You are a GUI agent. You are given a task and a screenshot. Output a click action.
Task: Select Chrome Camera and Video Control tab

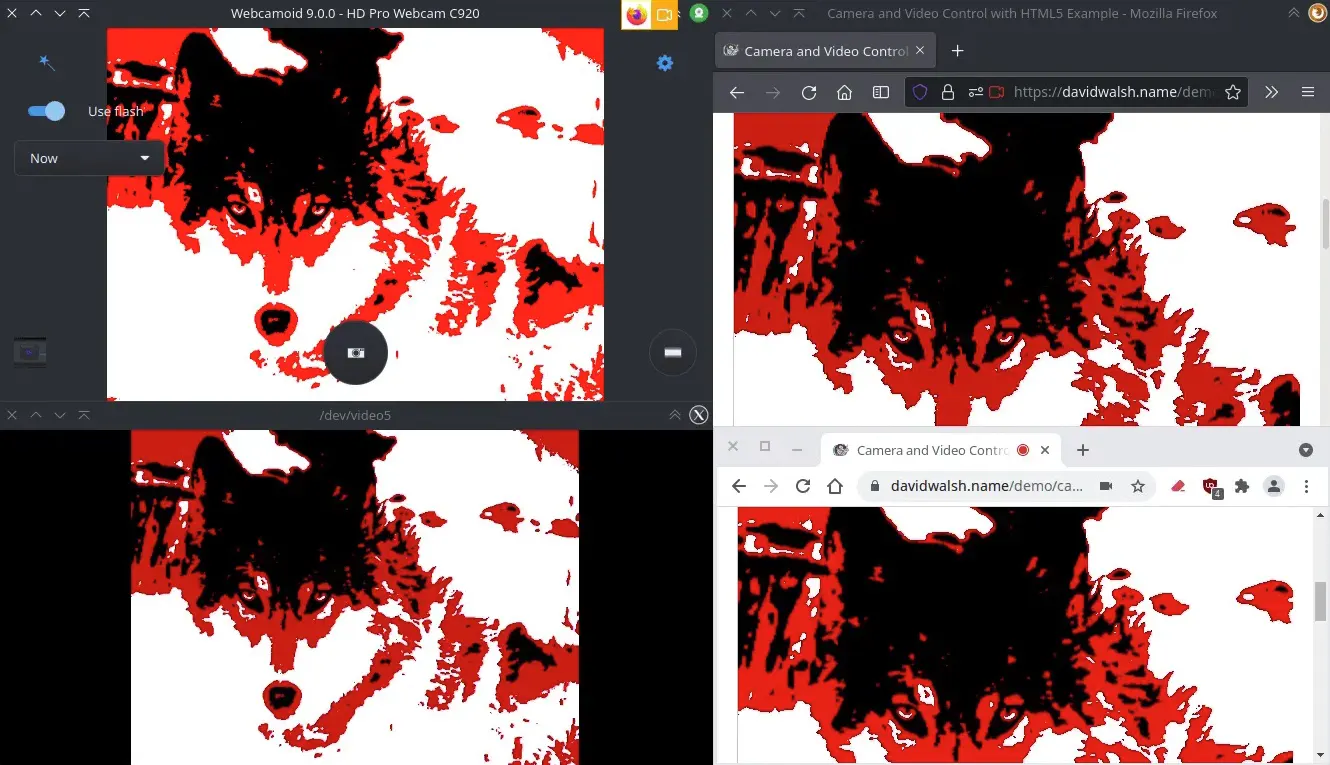point(940,450)
